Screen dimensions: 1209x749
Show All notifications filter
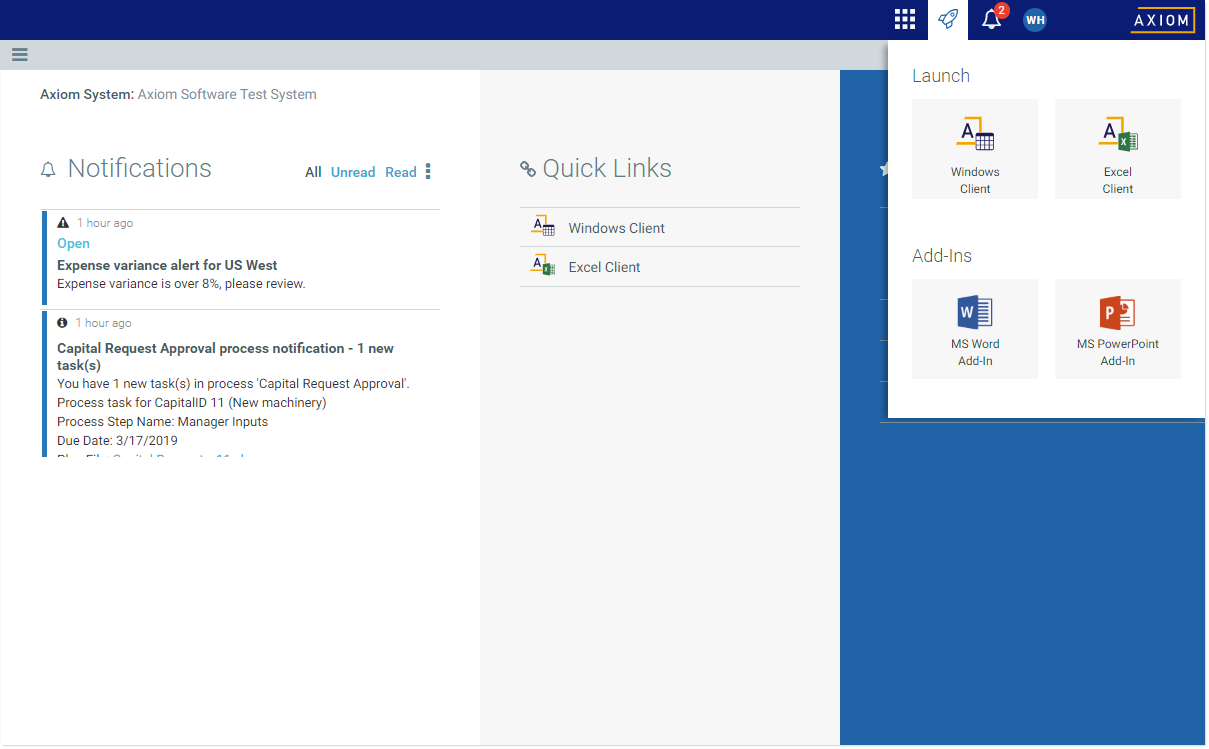coord(313,172)
